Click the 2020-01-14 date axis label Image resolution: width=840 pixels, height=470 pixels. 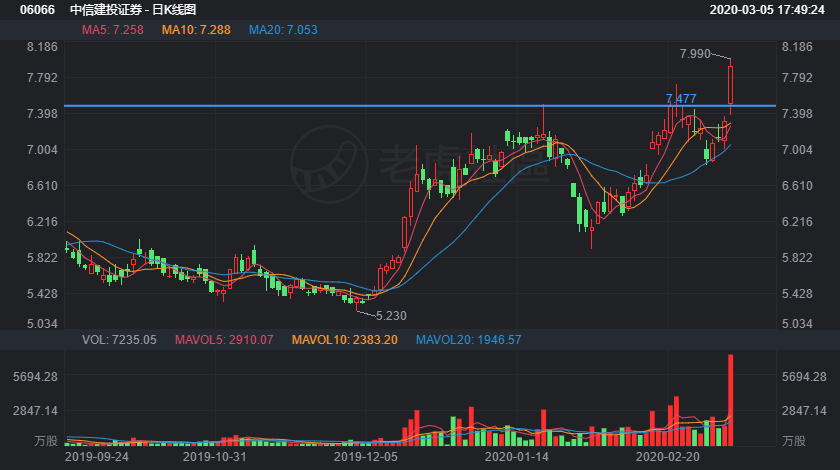click(x=516, y=457)
